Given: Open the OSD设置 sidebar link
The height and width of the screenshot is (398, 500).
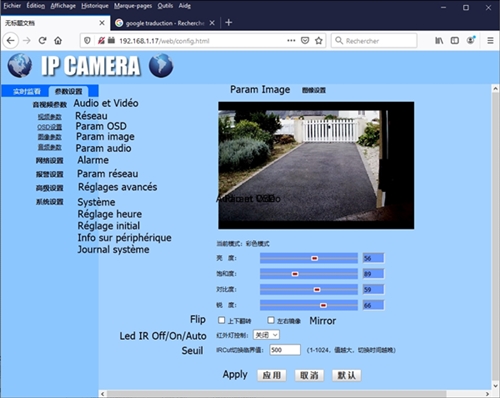Looking at the screenshot, I should (50, 127).
